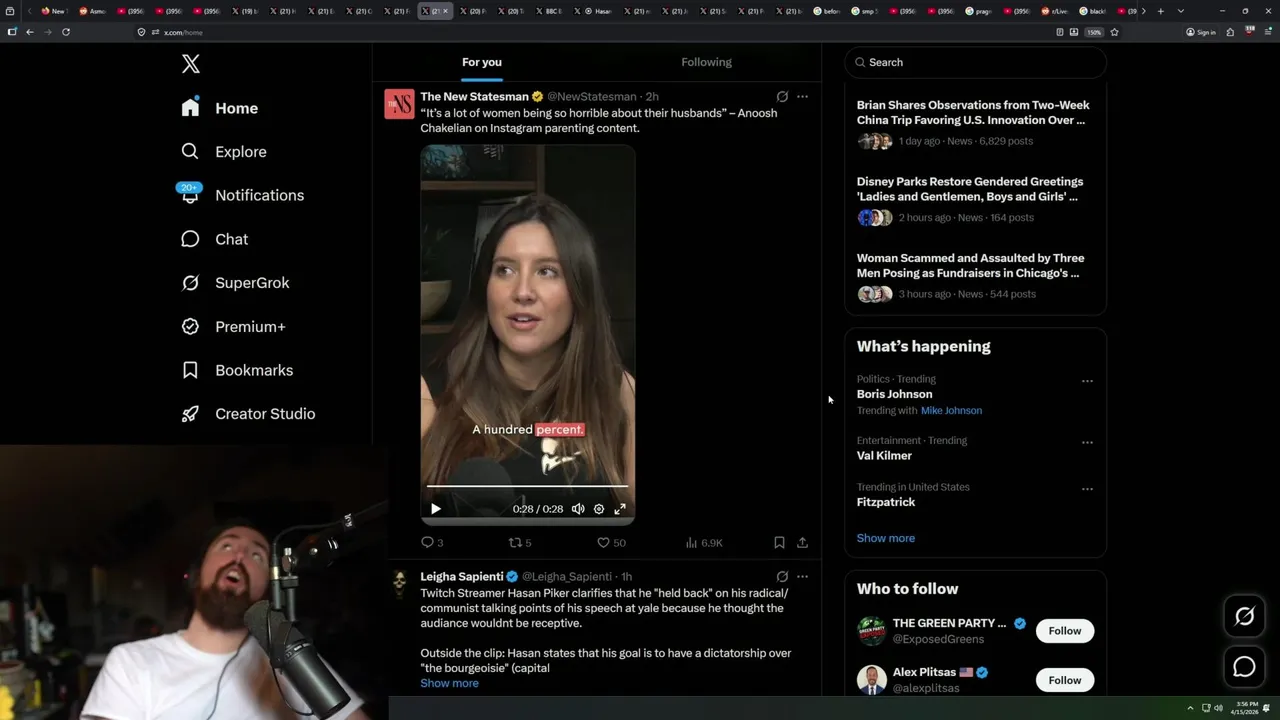Screen dimensions: 1280x720
Task: Open the Fitzpatrick trend
Action: point(886,502)
